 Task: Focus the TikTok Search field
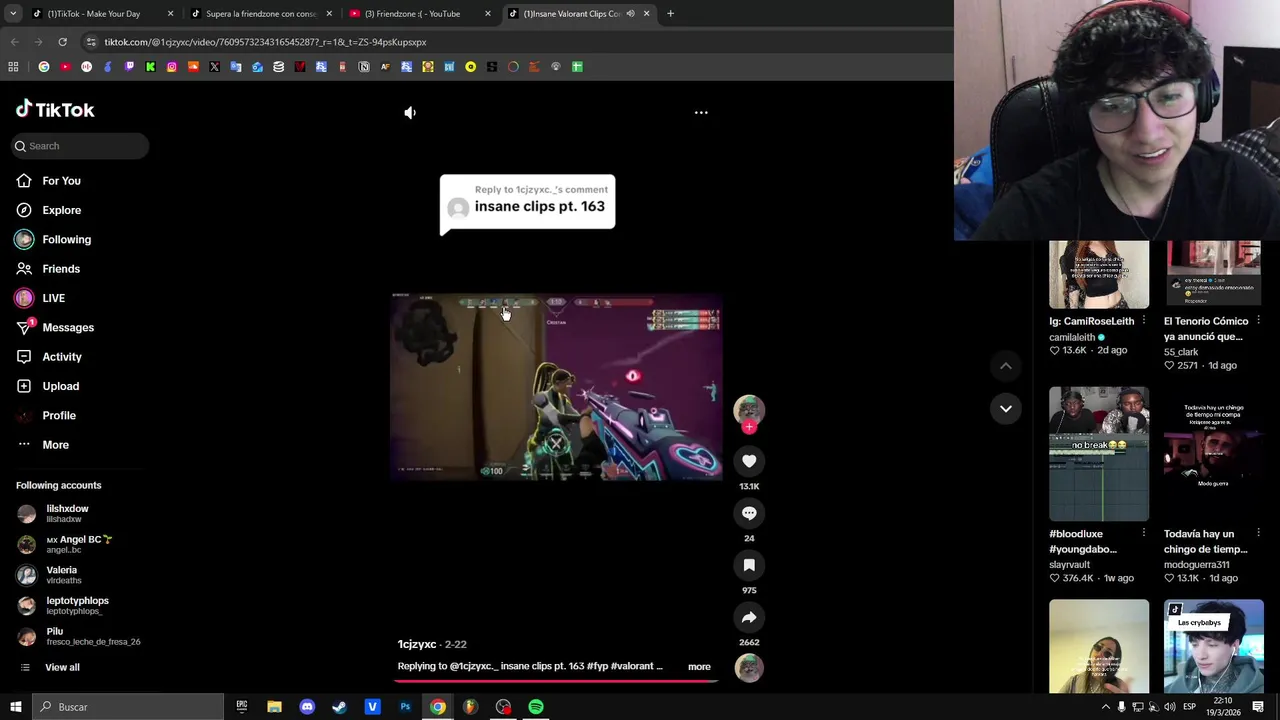(x=80, y=146)
